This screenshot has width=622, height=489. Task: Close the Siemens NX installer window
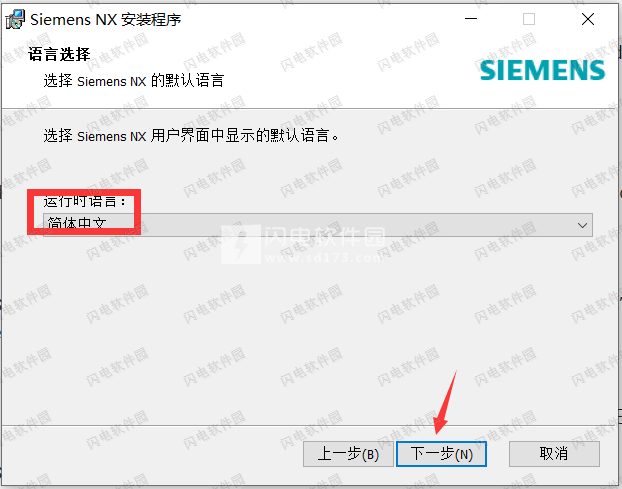click(588, 19)
